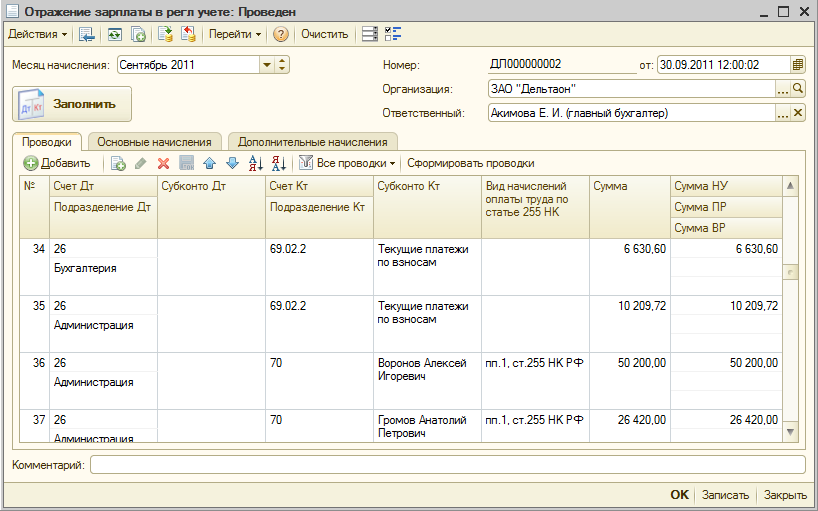818x511 pixels.
Task: Click the ЗАО "Дельтаон" organization field
Action: [632, 89]
